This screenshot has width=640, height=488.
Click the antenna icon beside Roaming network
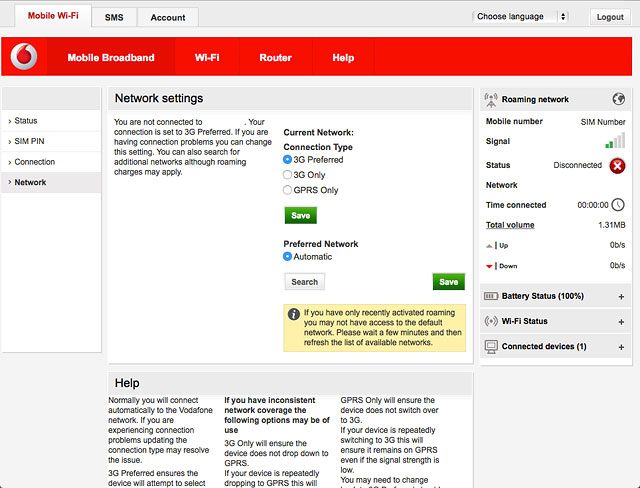point(490,99)
